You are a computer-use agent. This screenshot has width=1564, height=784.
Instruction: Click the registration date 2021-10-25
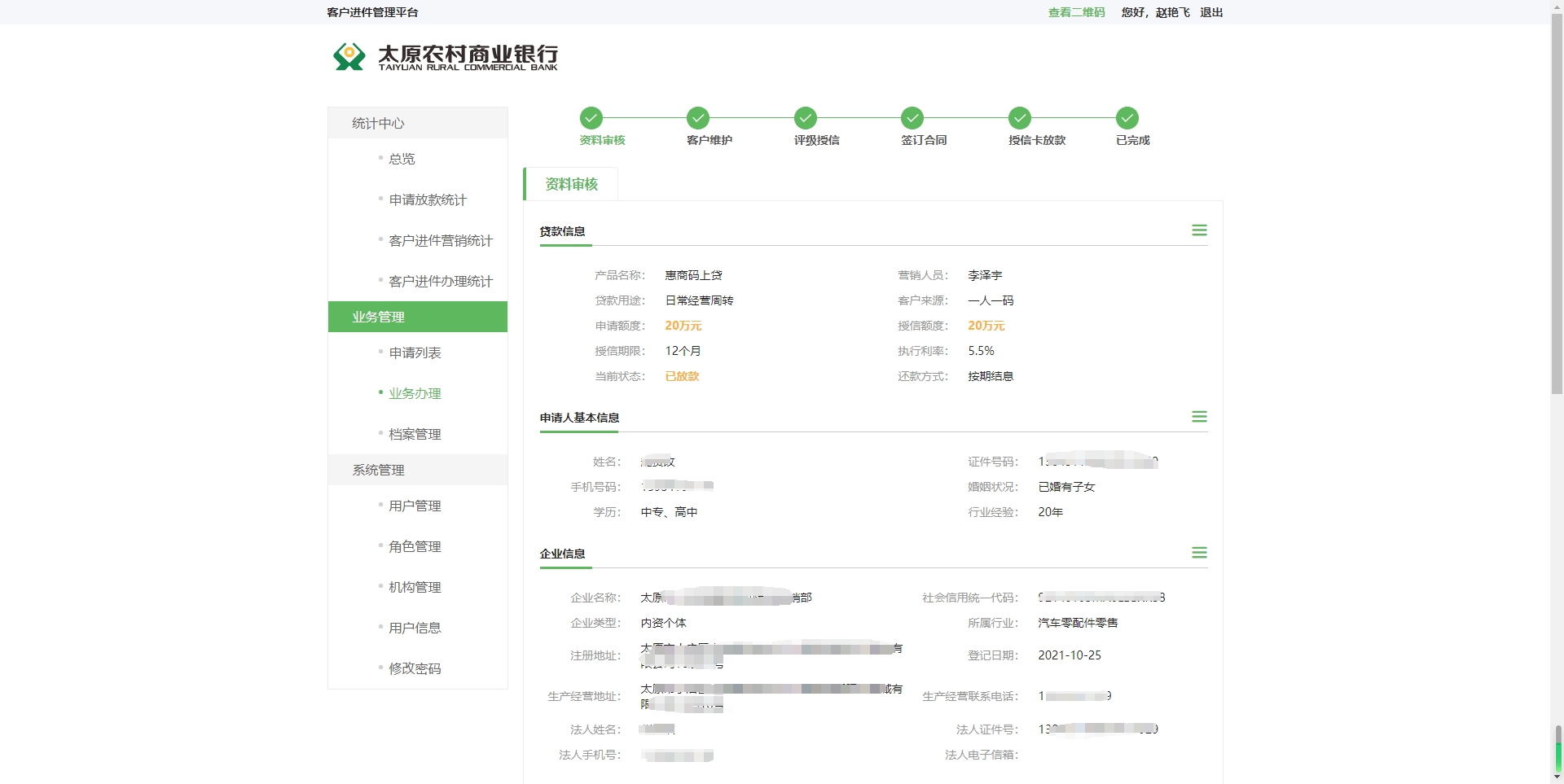1070,655
